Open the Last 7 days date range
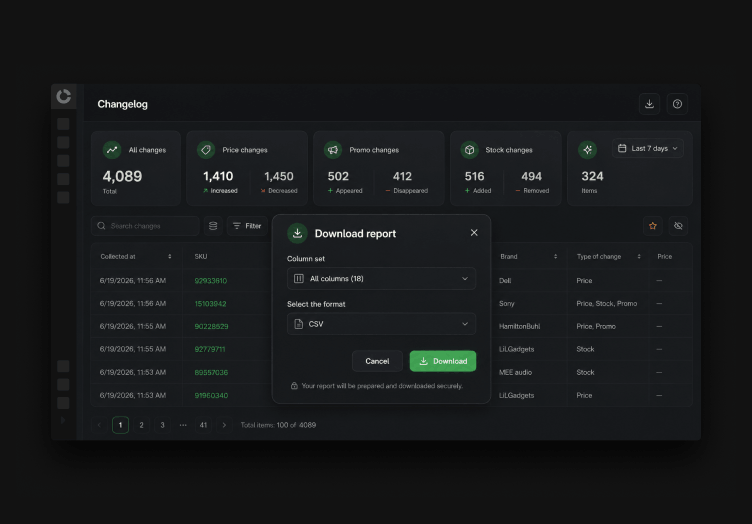 point(647,149)
